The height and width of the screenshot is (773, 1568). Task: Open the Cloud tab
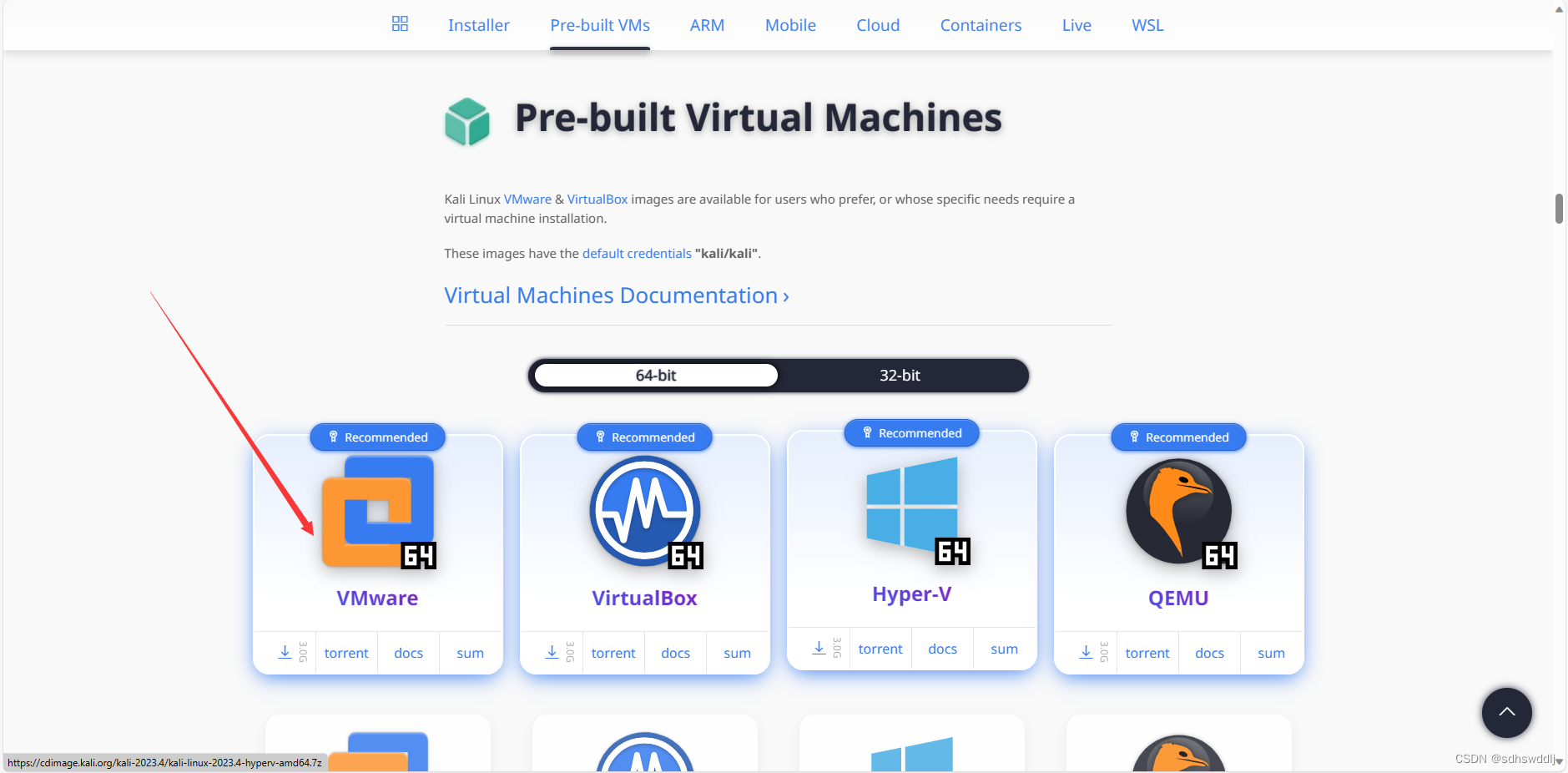click(878, 25)
